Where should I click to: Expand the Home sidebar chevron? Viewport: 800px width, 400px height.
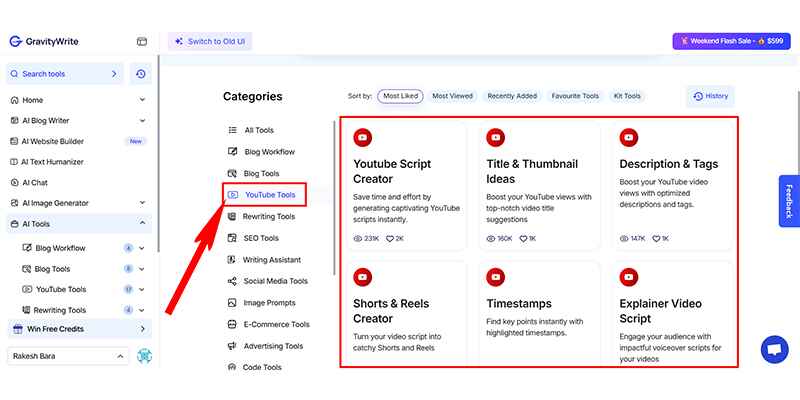(142, 100)
